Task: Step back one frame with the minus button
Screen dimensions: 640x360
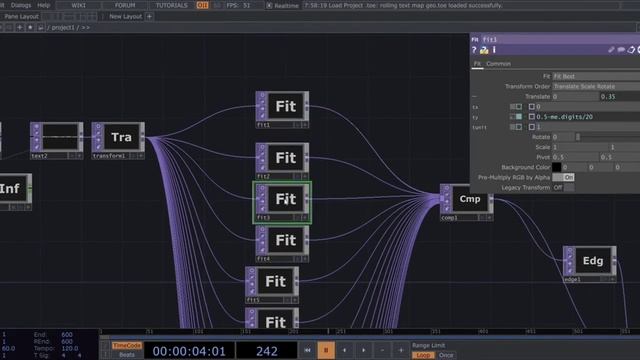Action: (x=382, y=350)
